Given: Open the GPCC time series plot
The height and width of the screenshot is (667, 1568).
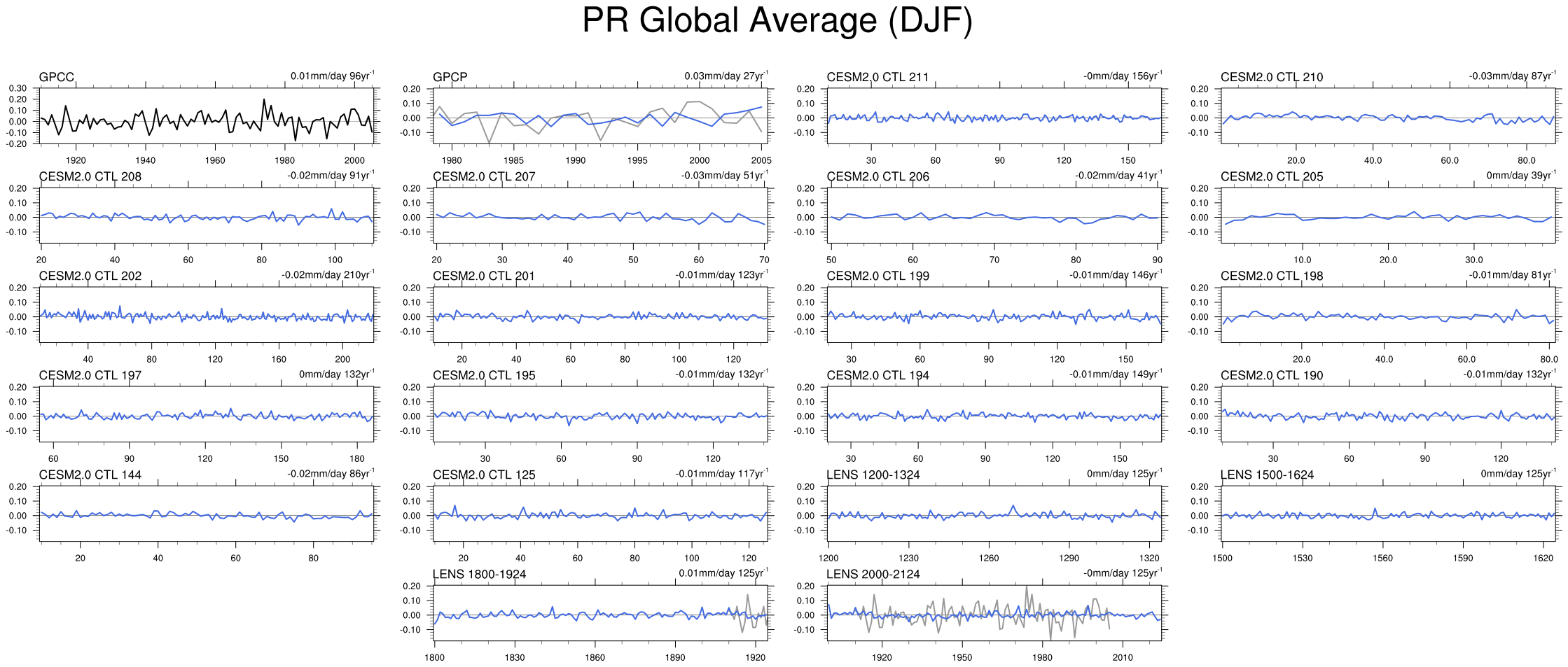Looking at the screenshot, I should click(x=207, y=116).
